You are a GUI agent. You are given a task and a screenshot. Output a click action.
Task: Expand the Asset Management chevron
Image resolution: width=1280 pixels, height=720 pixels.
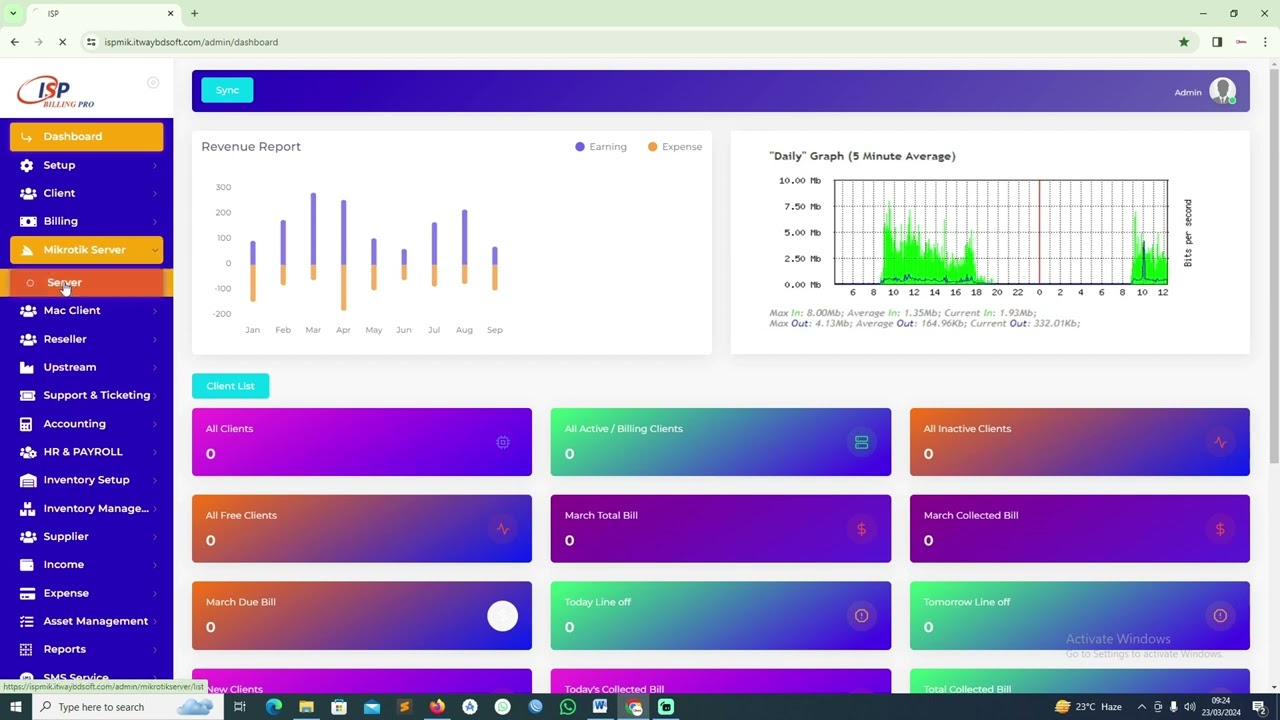click(155, 621)
